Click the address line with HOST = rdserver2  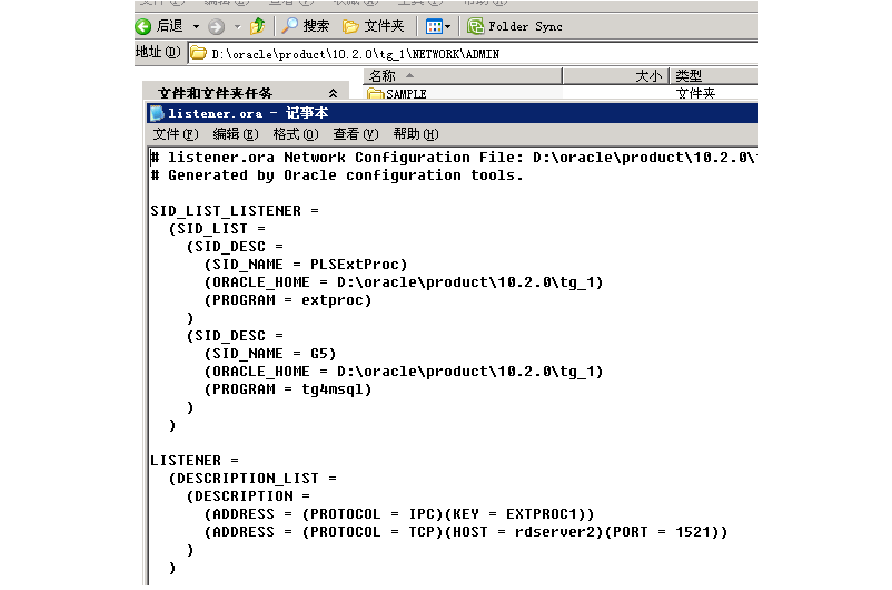tap(466, 532)
